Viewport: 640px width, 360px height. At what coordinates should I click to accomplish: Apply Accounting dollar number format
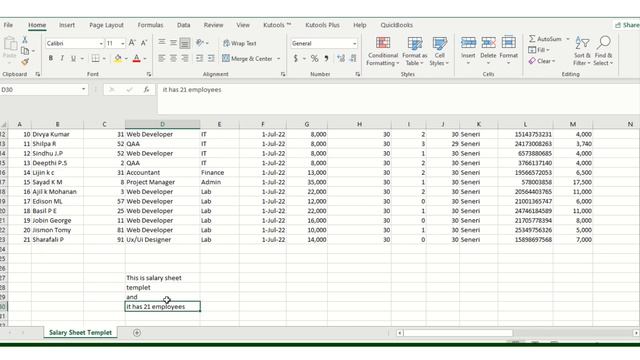pyautogui.click(x=296, y=58)
